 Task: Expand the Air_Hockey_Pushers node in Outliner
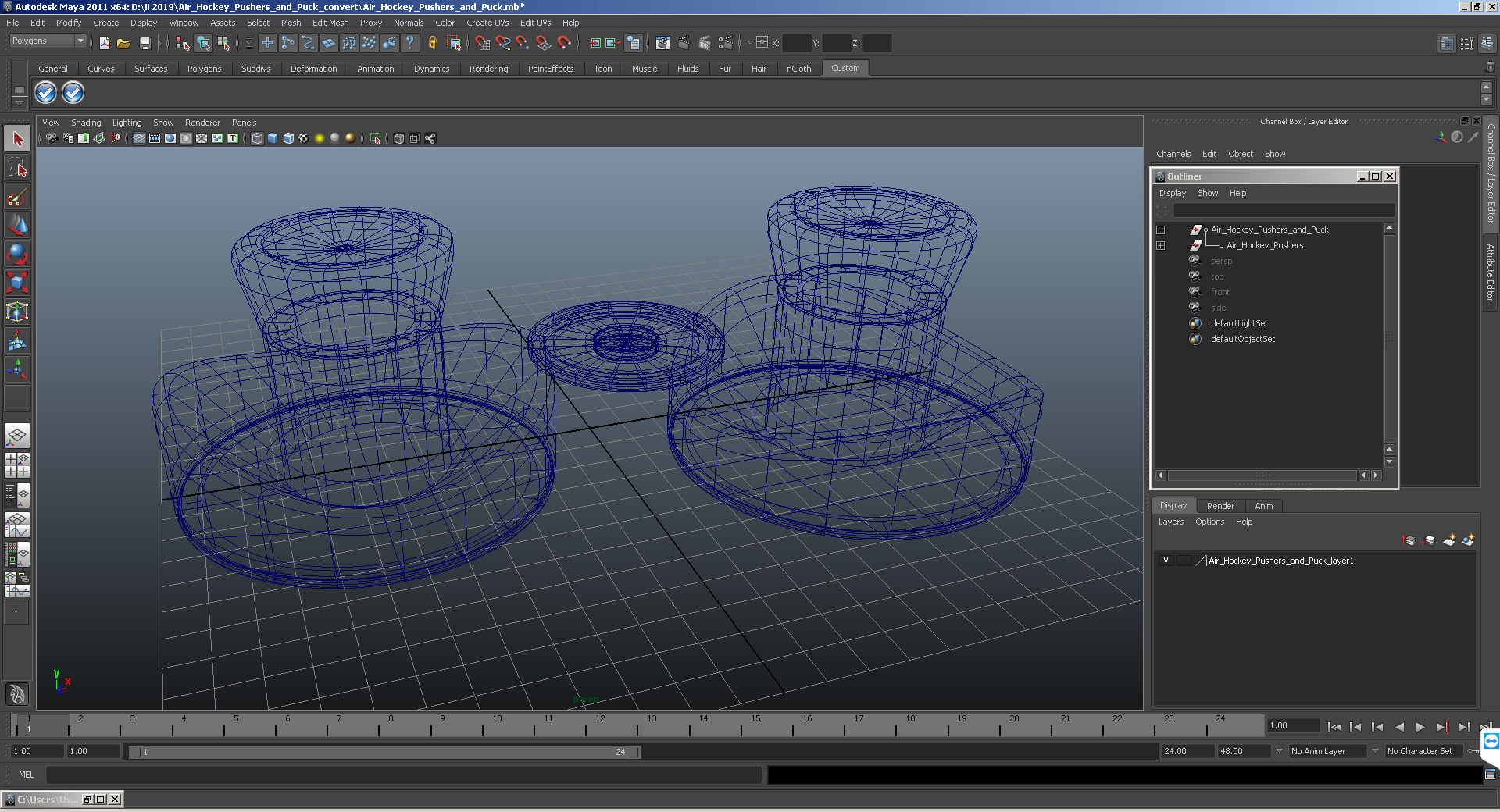1161,245
